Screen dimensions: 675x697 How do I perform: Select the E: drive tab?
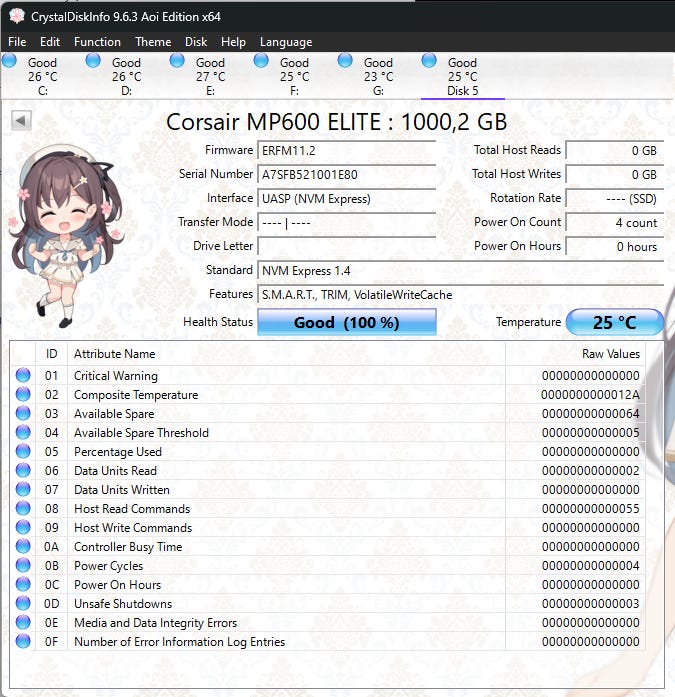tap(210, 76)
